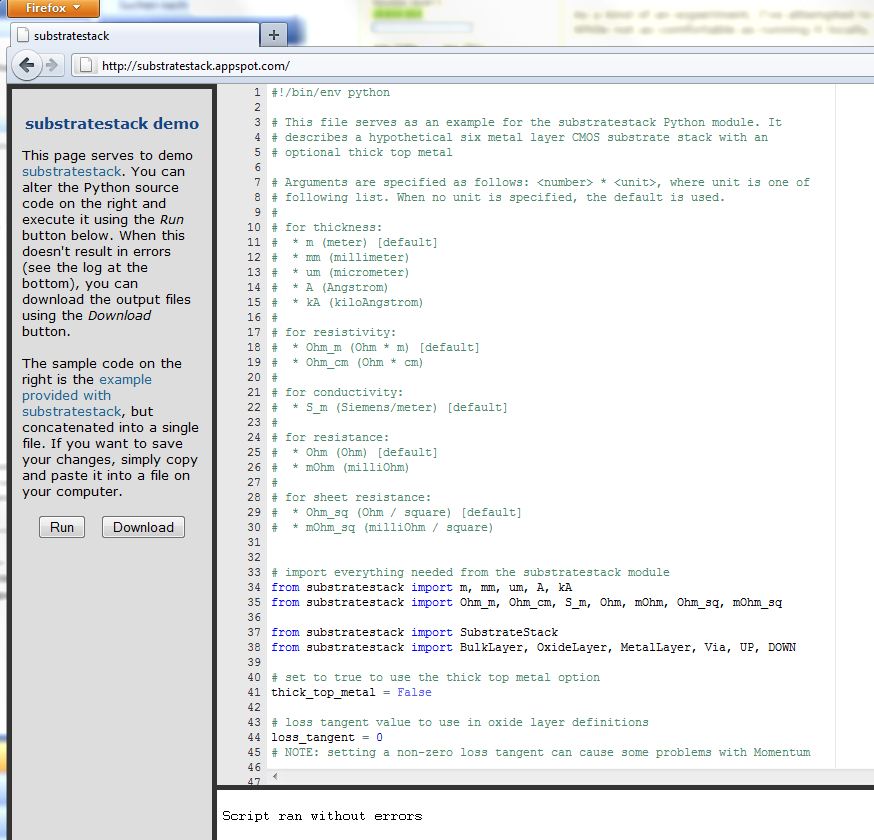This screenshot has height=840, width=874.
Task: Select line number 33 in gutter
Action: coord(254,572)
